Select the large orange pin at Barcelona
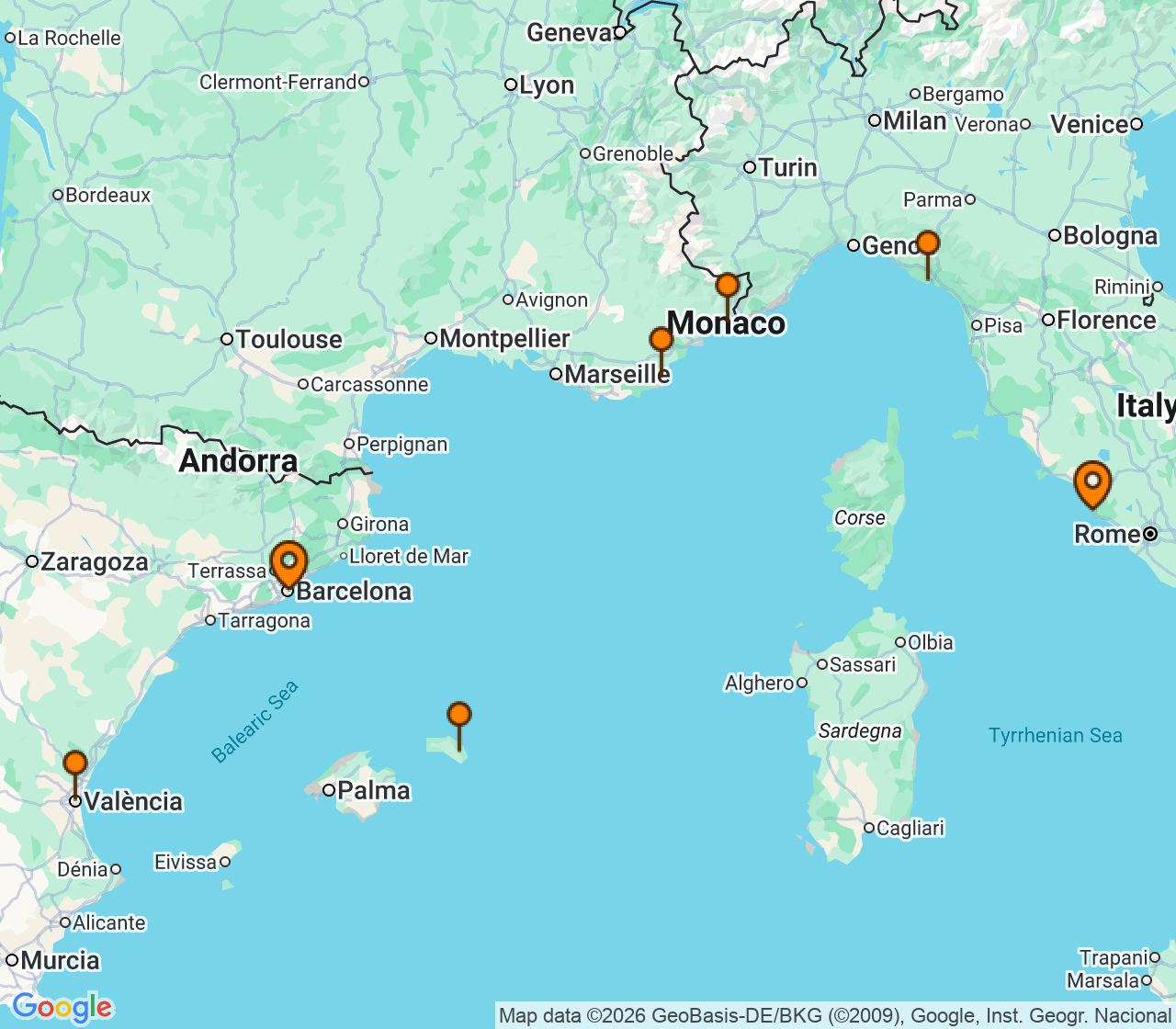Image resolution: width=1176 pixels, height=1029 pixels. click(x=288, y=563)
